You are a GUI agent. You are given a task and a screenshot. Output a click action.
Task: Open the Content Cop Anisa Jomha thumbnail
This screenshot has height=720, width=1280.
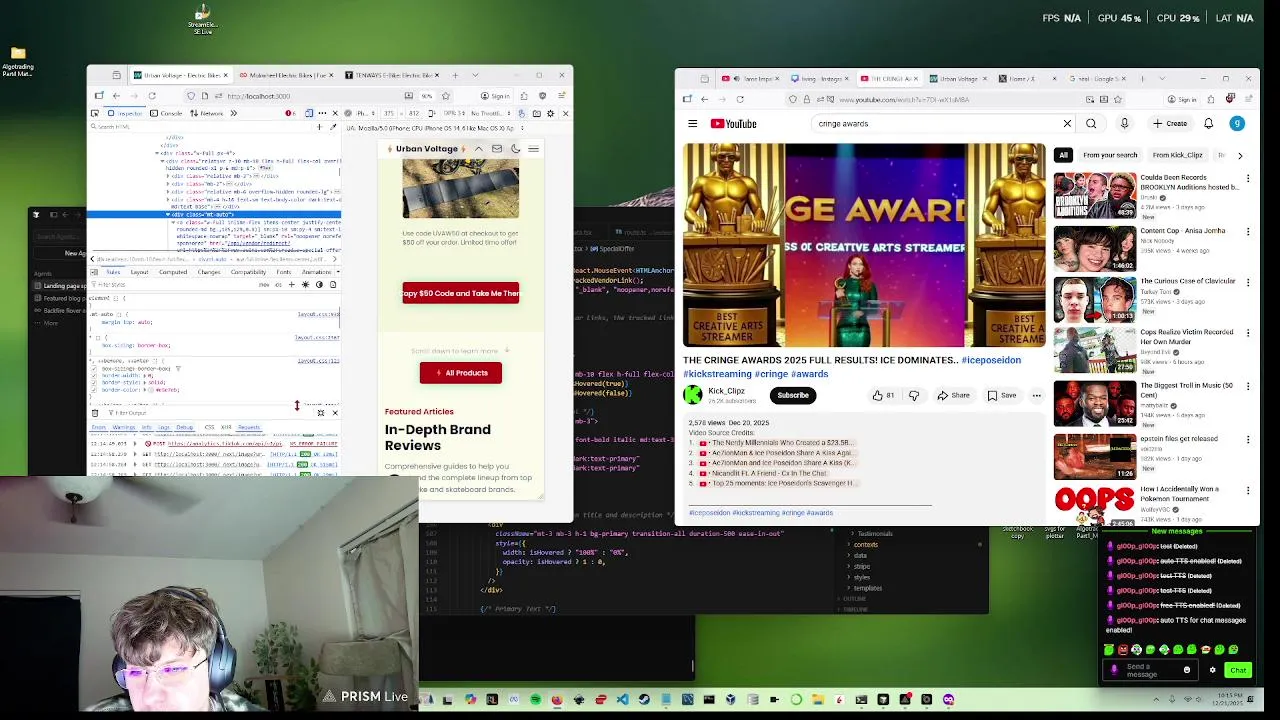(x=1095, y=249)
